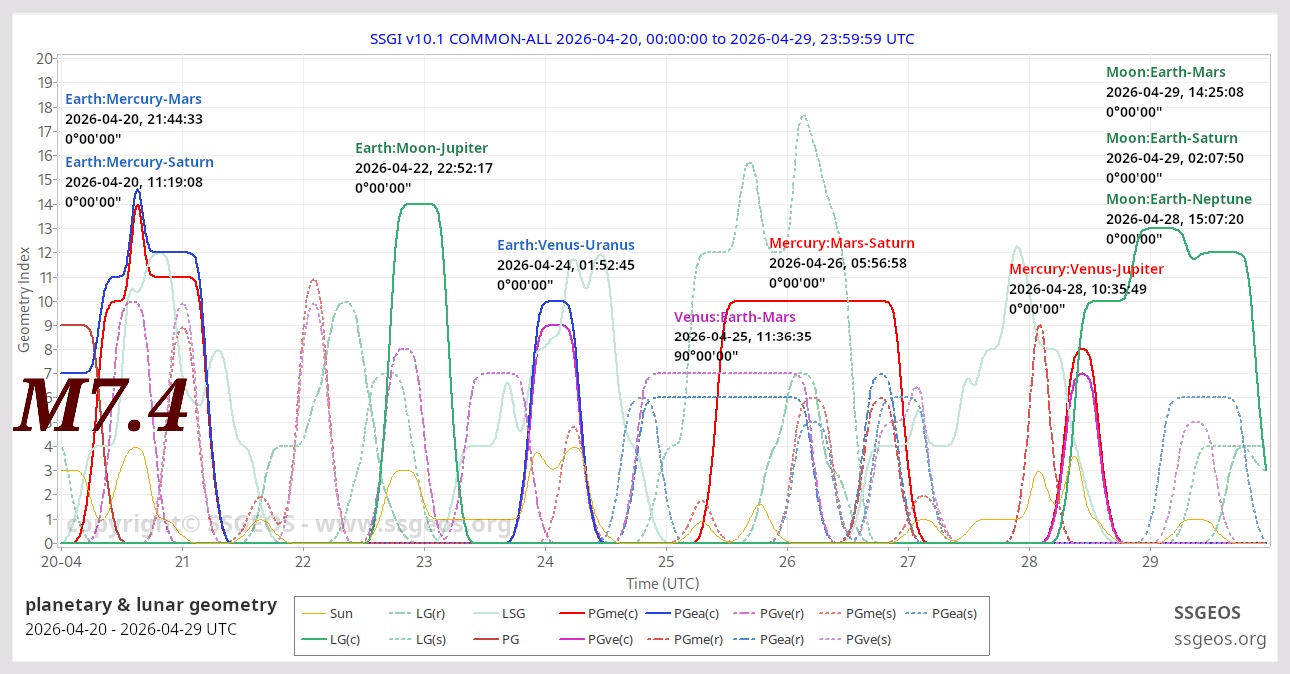Select the dotted LG(s) legend icon

point(400,638)
